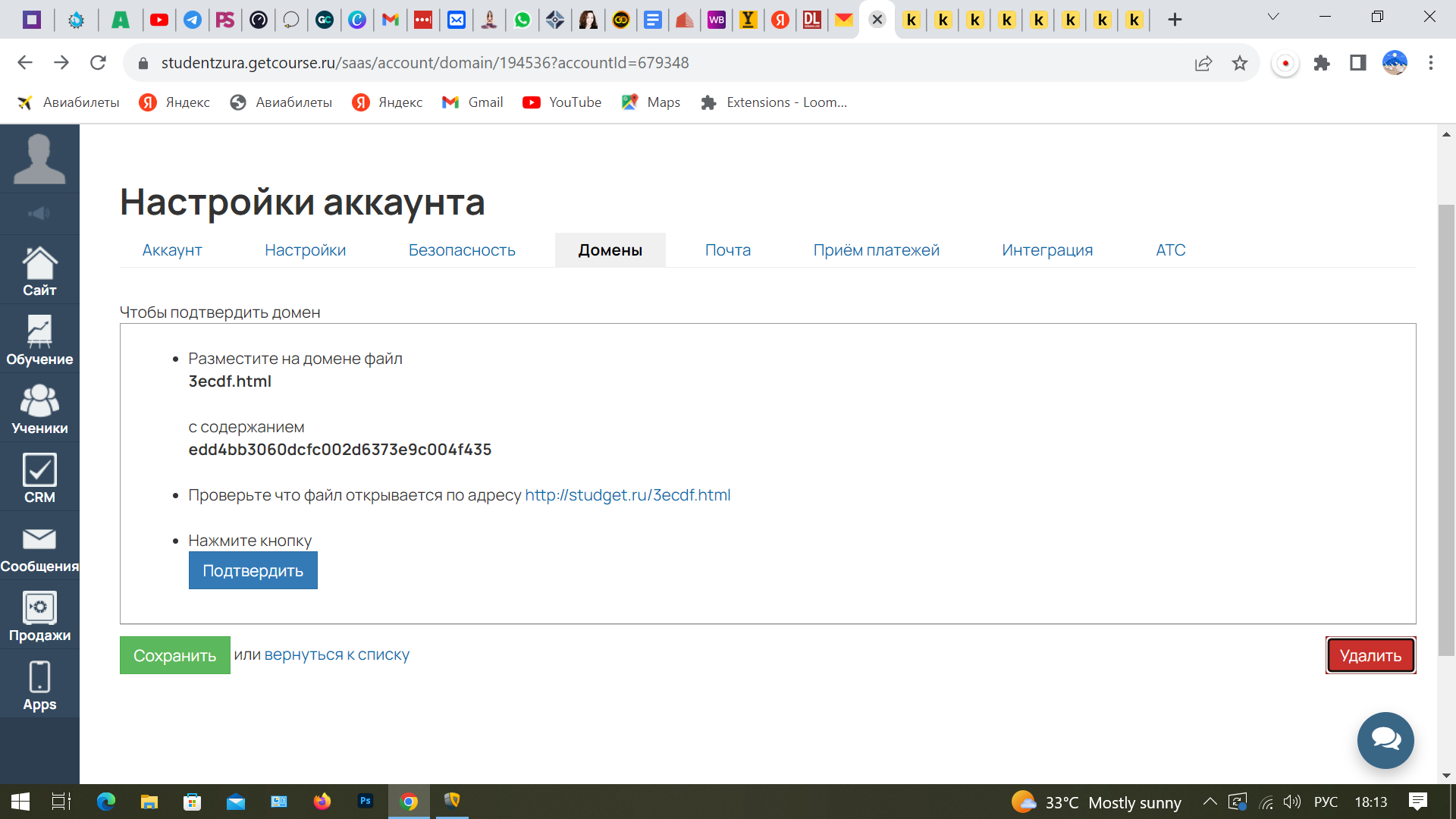Image resolution: width=1456 pixels, height=819 pixels.
Task: Switch to the Безопасность tab
Action: pos(461,250)
